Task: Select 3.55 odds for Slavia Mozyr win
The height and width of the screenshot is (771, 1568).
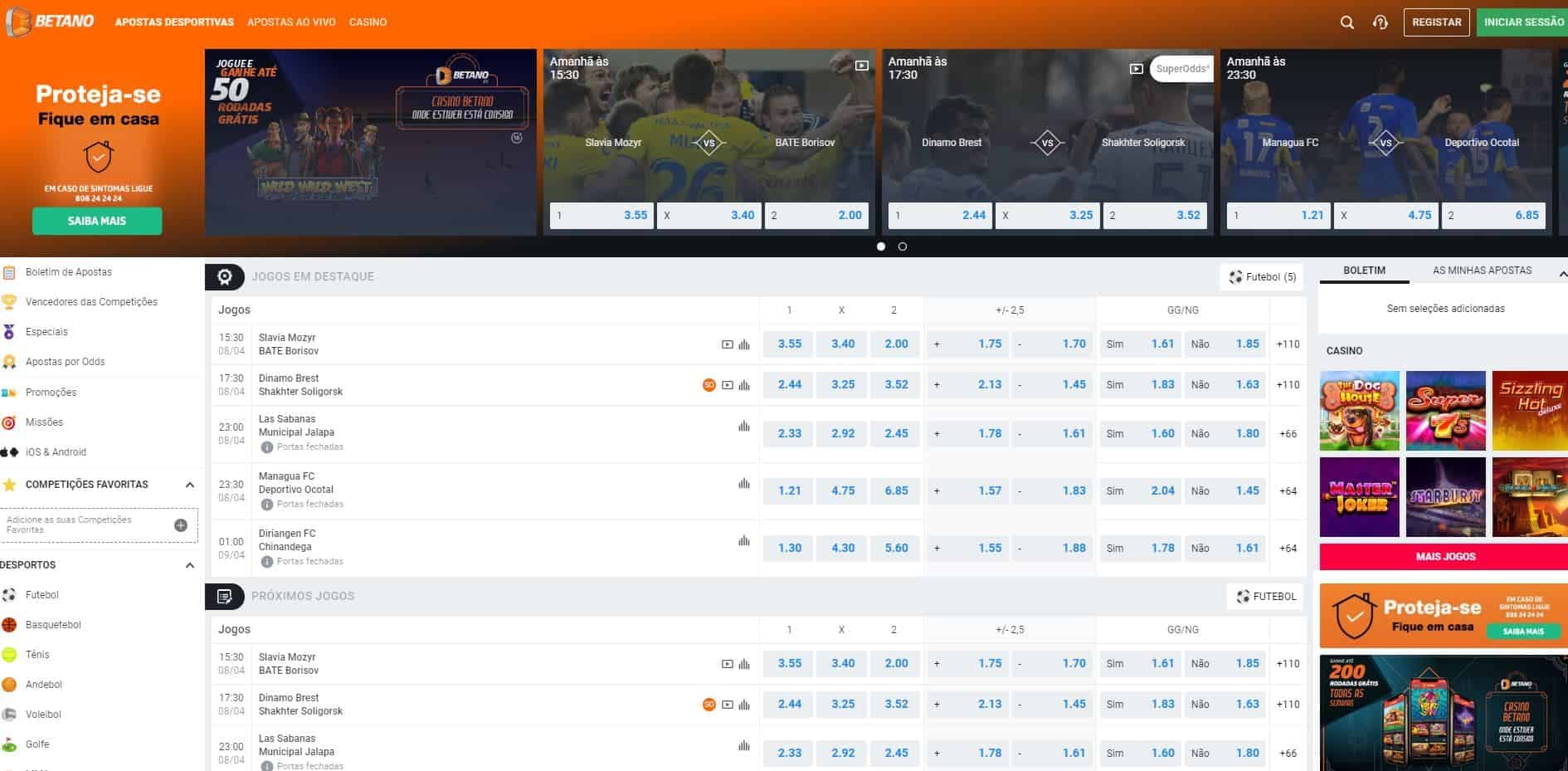Action: tap(789, 344)
